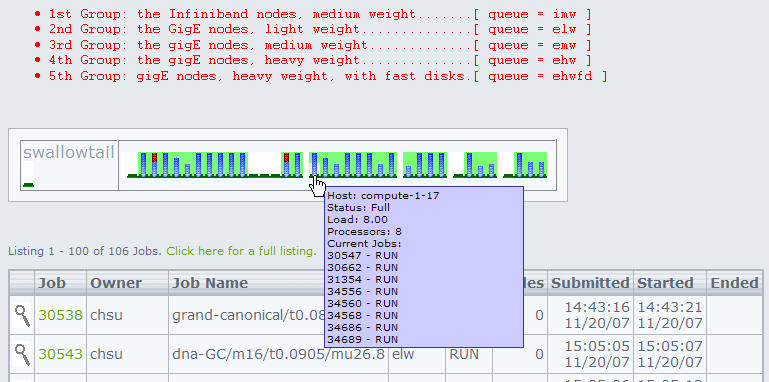Sort by Started column header
Screen dimensions: 769x382
coord(665,283)
